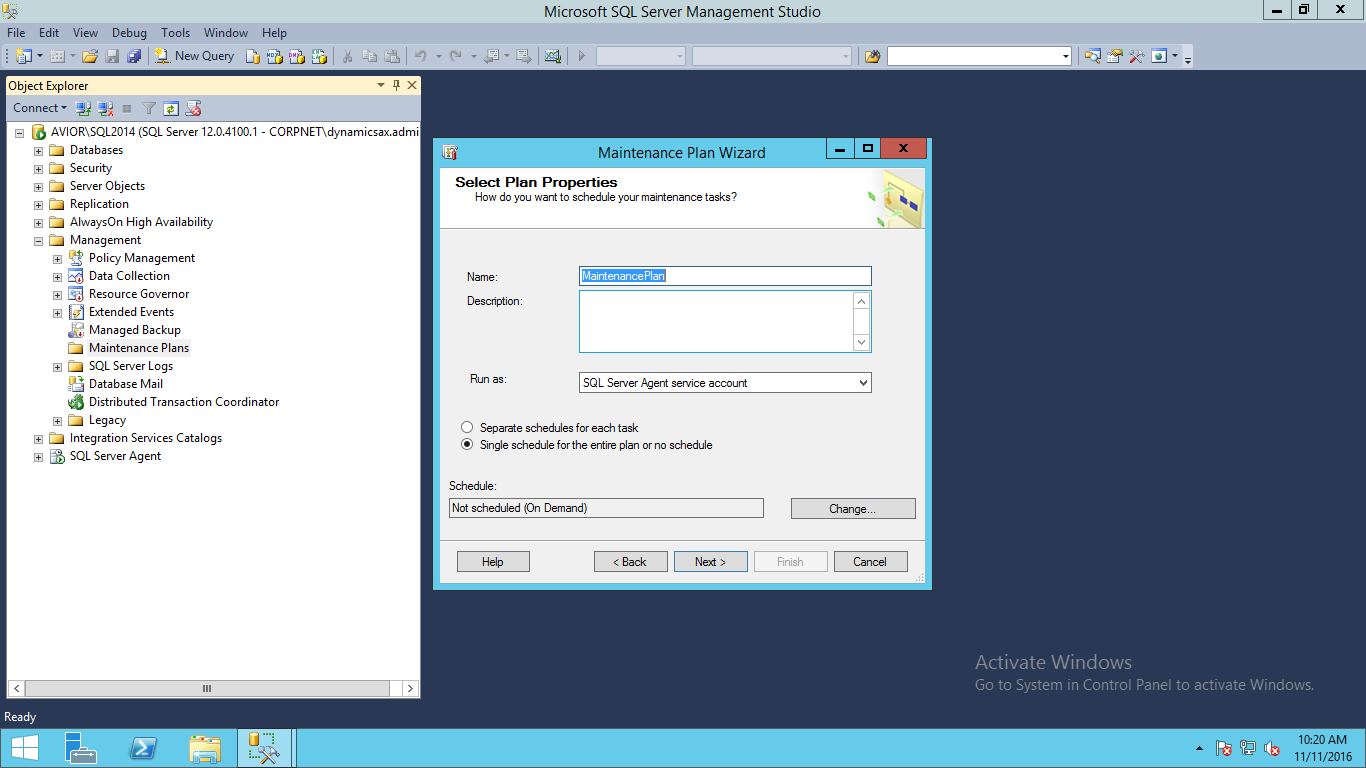Open the Toolbox hammer-wrench icon
Screen dimensions: 1366x768
click(1136, 56)
